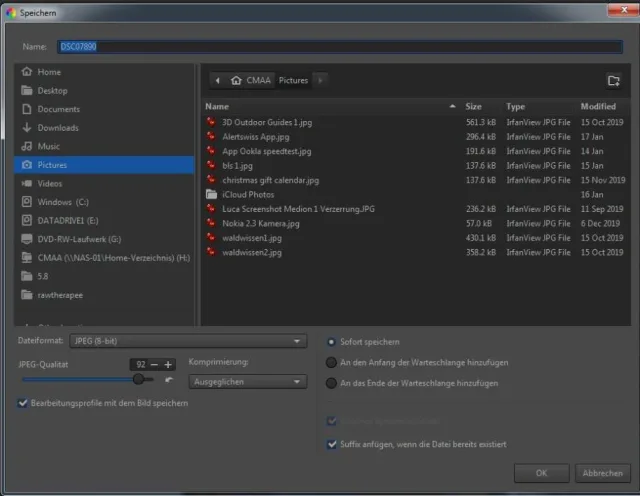Click the path bar back arrow
This screenshot has width=640, height=496.
pyautogui.click(x=217, y=80)
